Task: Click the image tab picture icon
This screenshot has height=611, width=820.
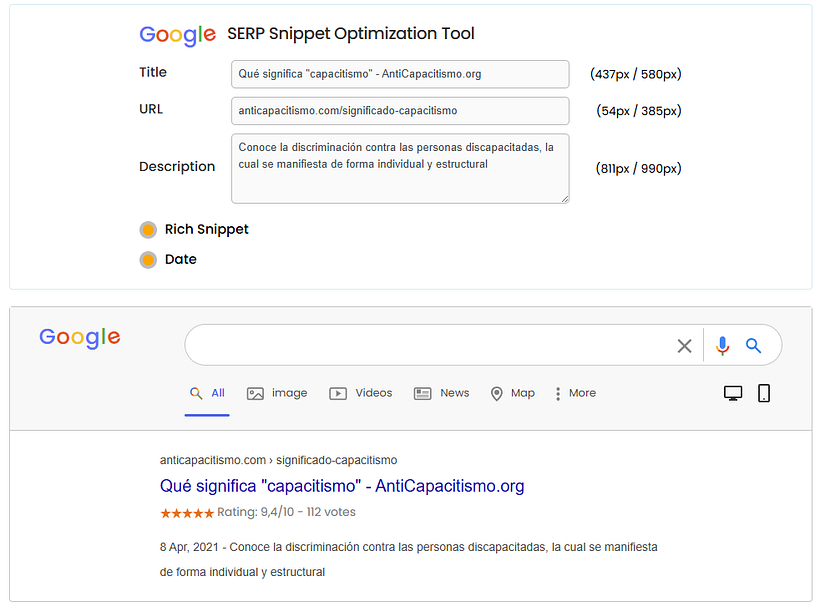Action: tap(255, 393)
